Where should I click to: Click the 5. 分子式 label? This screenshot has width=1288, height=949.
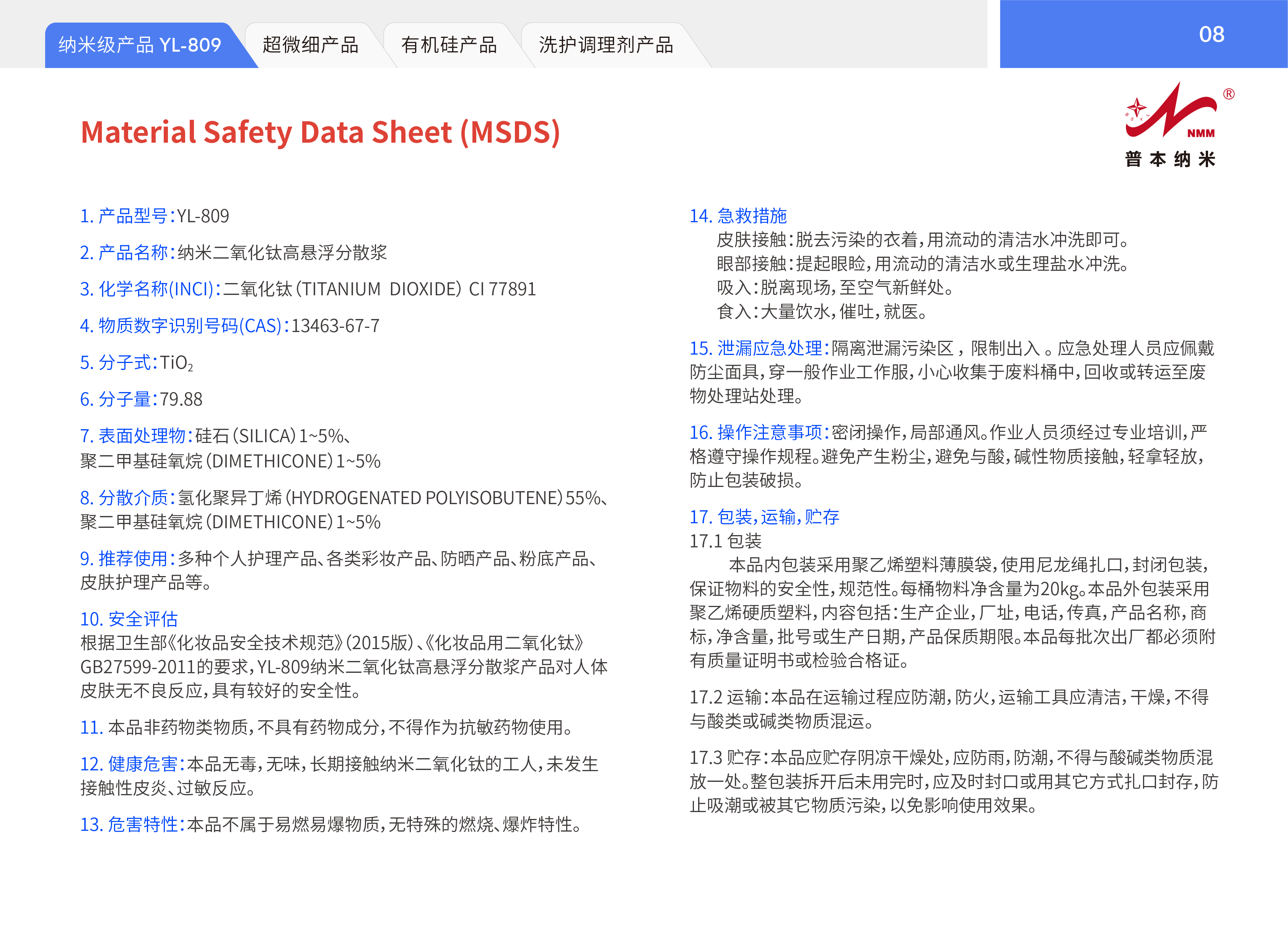coord(118,363)
